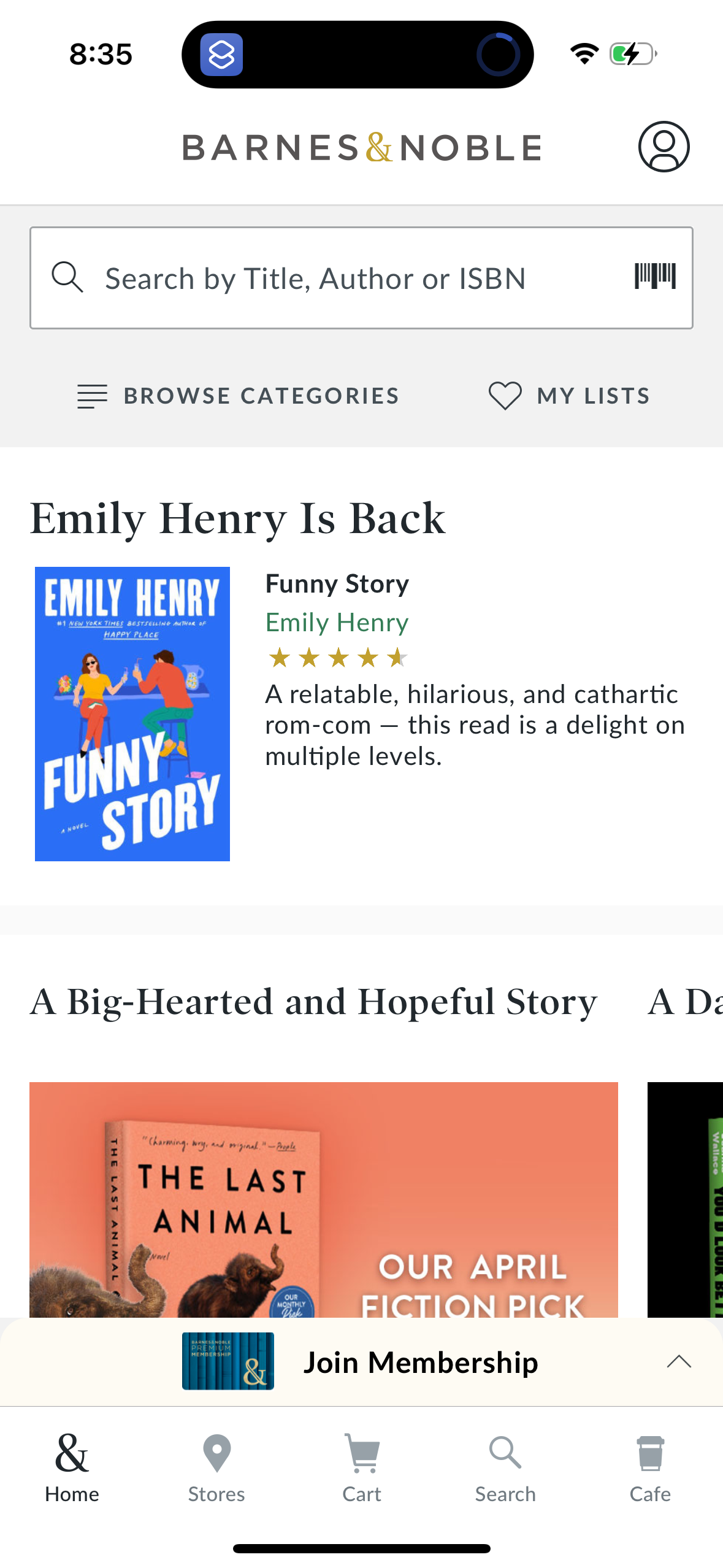Select the Home tab

pos(72,1467)
